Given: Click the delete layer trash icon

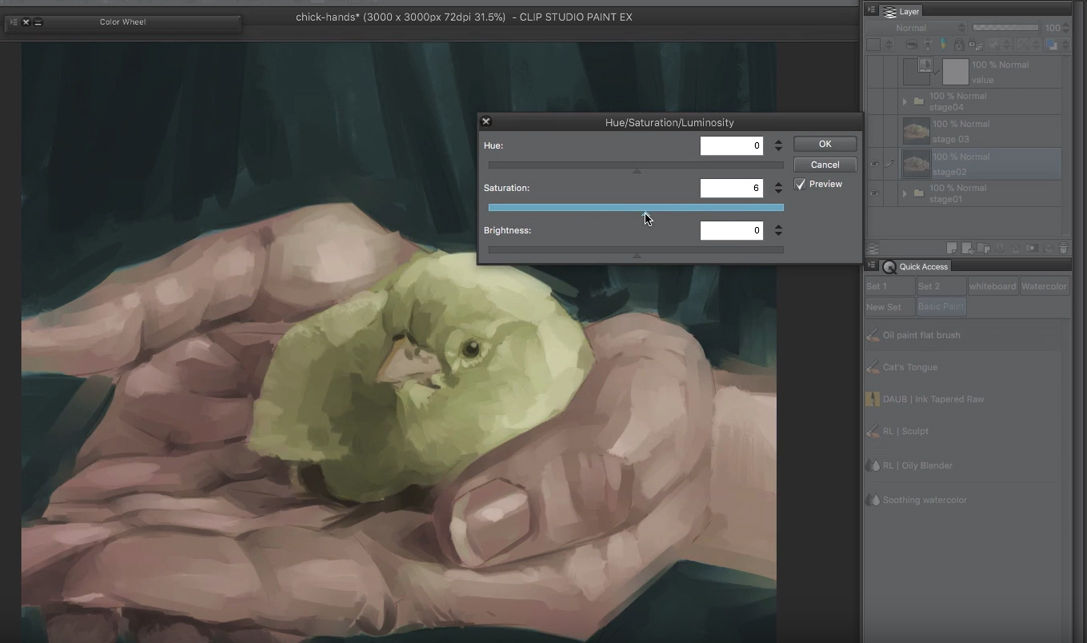Looking at the screenshot, I should (x=1063, y=248).
